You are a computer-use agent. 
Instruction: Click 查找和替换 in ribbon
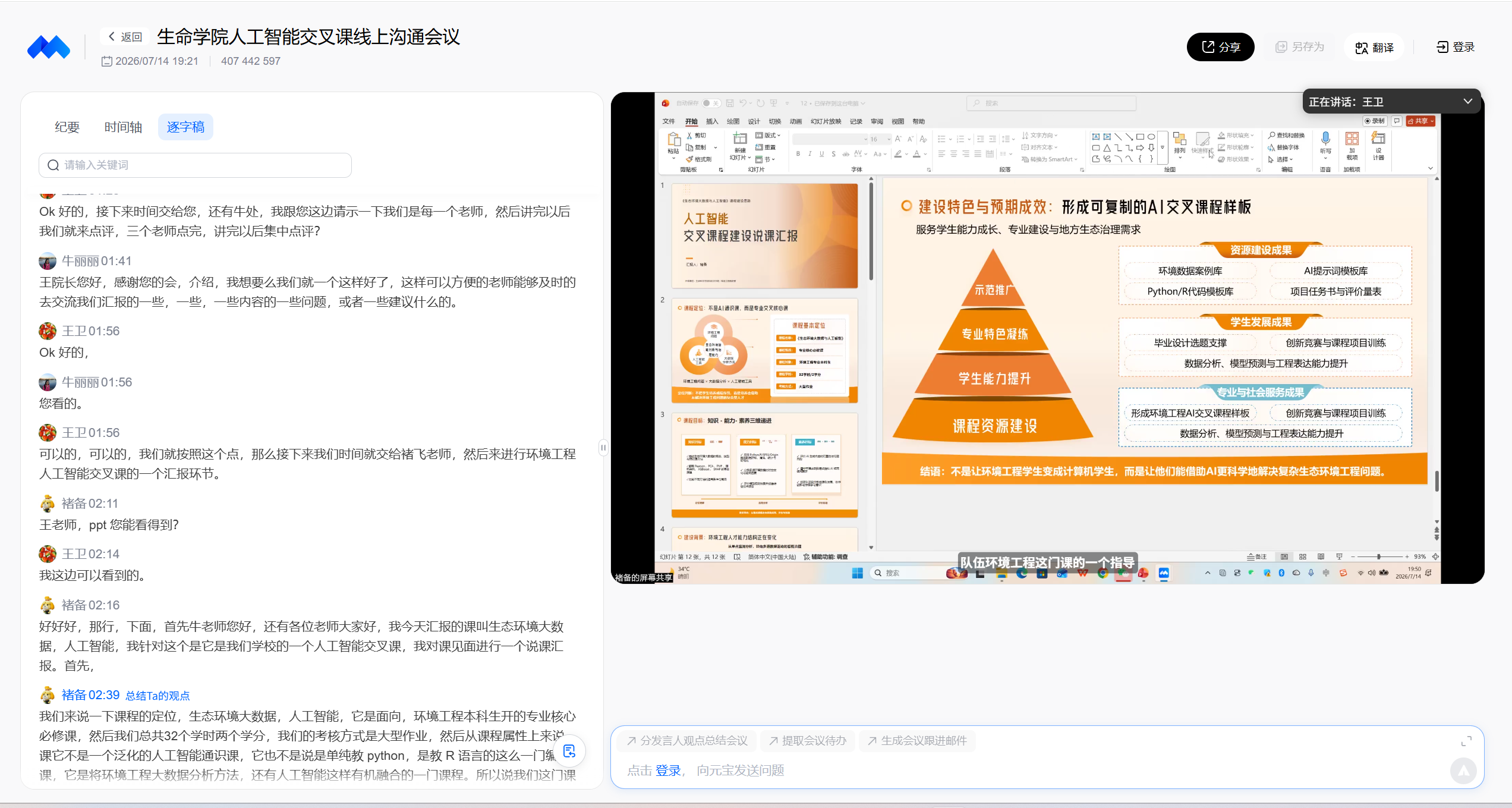[1287, 136]
